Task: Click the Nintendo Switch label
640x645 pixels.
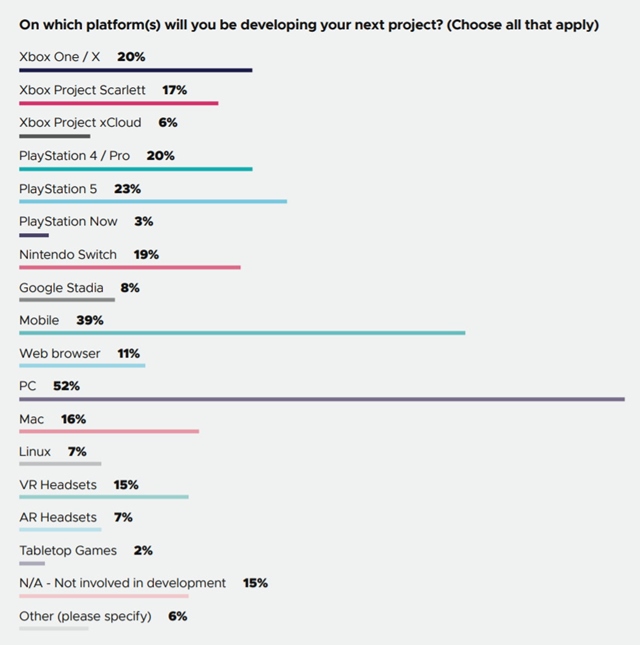Action: click(68, 254)
